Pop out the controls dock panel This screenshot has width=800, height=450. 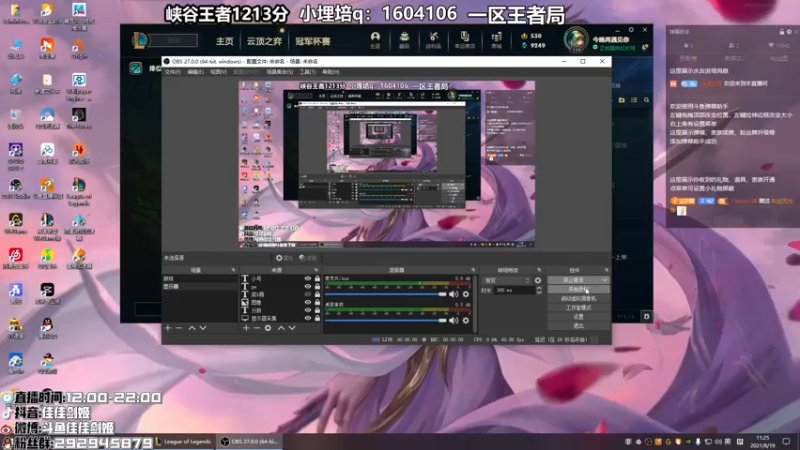click(x=606, y=270)
